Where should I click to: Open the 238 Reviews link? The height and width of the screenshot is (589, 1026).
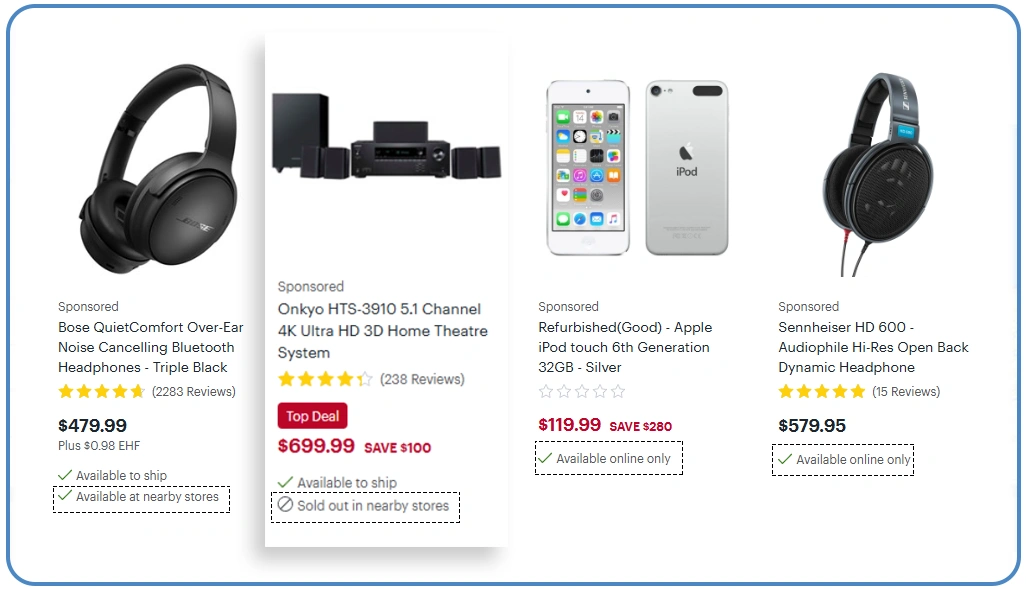coord(422,379)
